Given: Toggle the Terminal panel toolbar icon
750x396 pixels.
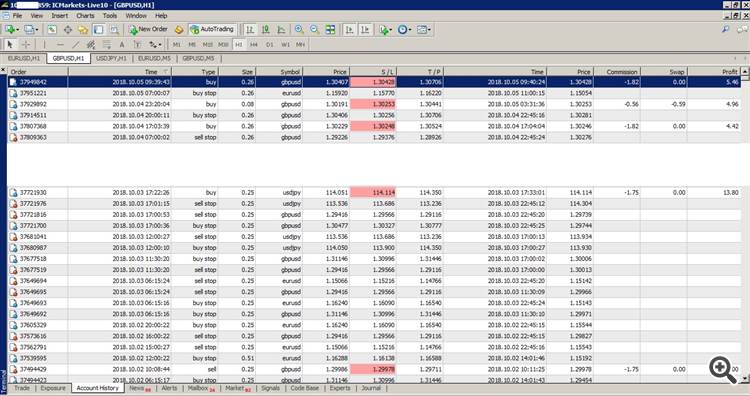Looking at the screenshot, I should [x=99, y=30].
